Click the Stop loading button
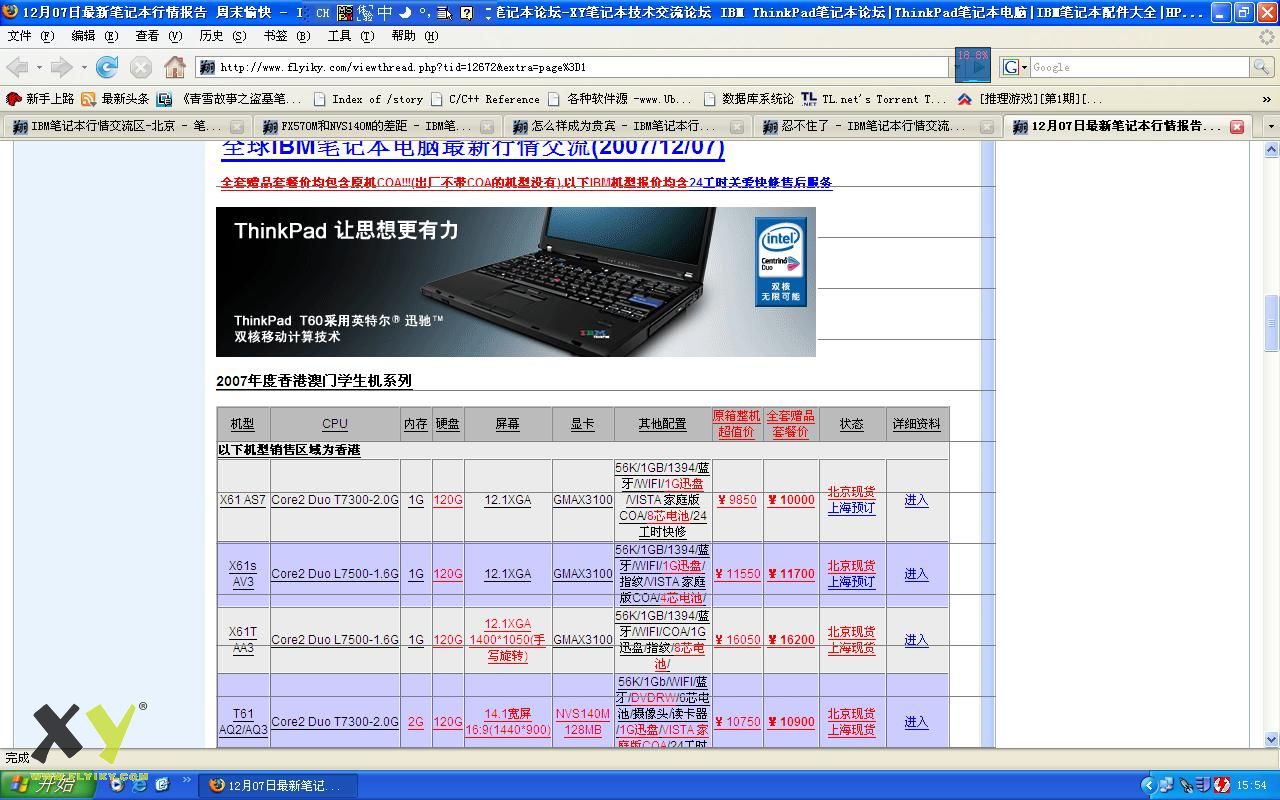The width and height of the screenshot is (1280, 800). pyautogui.click(x=141, y=67)
